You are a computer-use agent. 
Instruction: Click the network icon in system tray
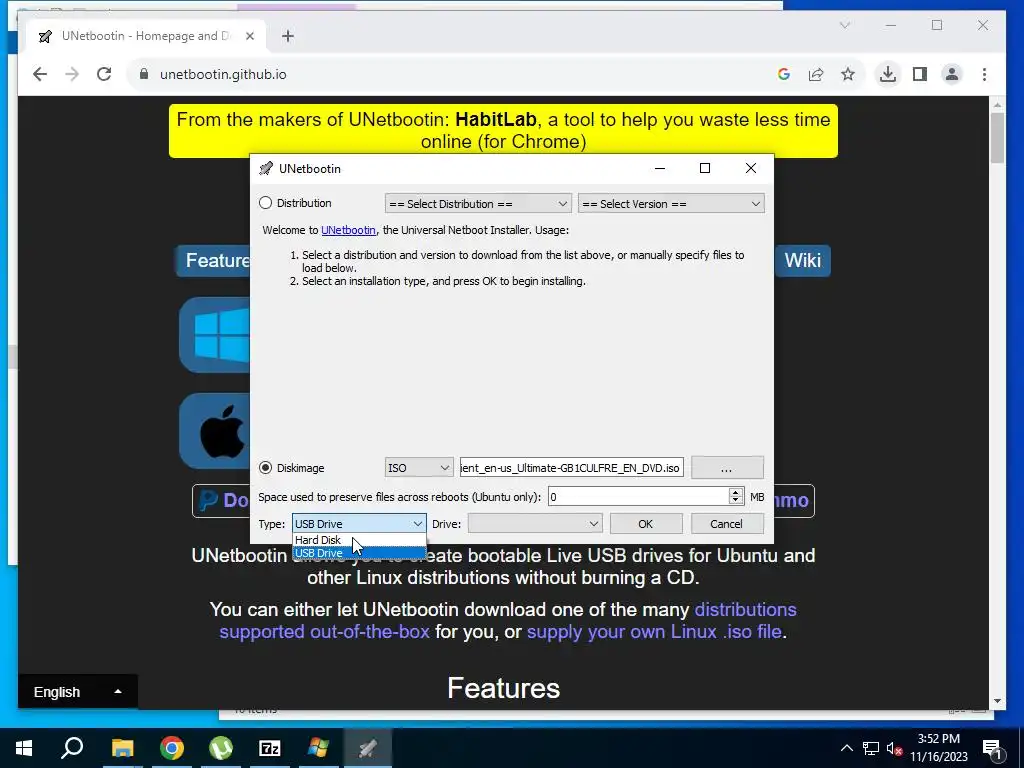871,748
